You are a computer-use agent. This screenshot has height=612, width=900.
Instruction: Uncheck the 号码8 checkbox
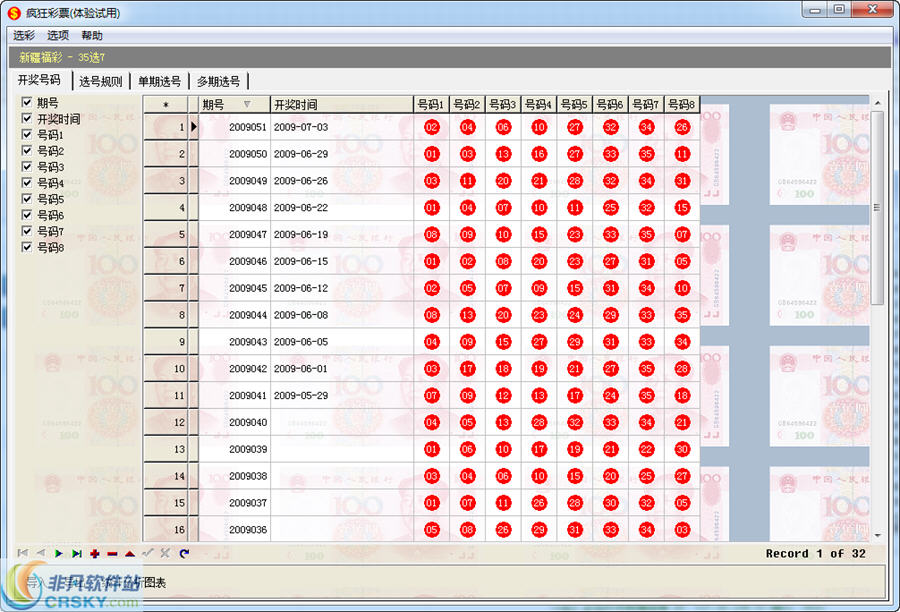26,247
